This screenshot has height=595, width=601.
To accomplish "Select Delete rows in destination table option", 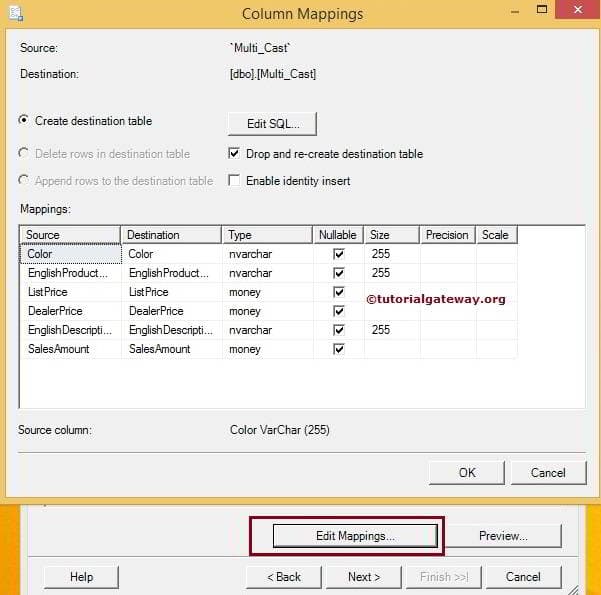I will pyautogui.click(x=24, y=153).
